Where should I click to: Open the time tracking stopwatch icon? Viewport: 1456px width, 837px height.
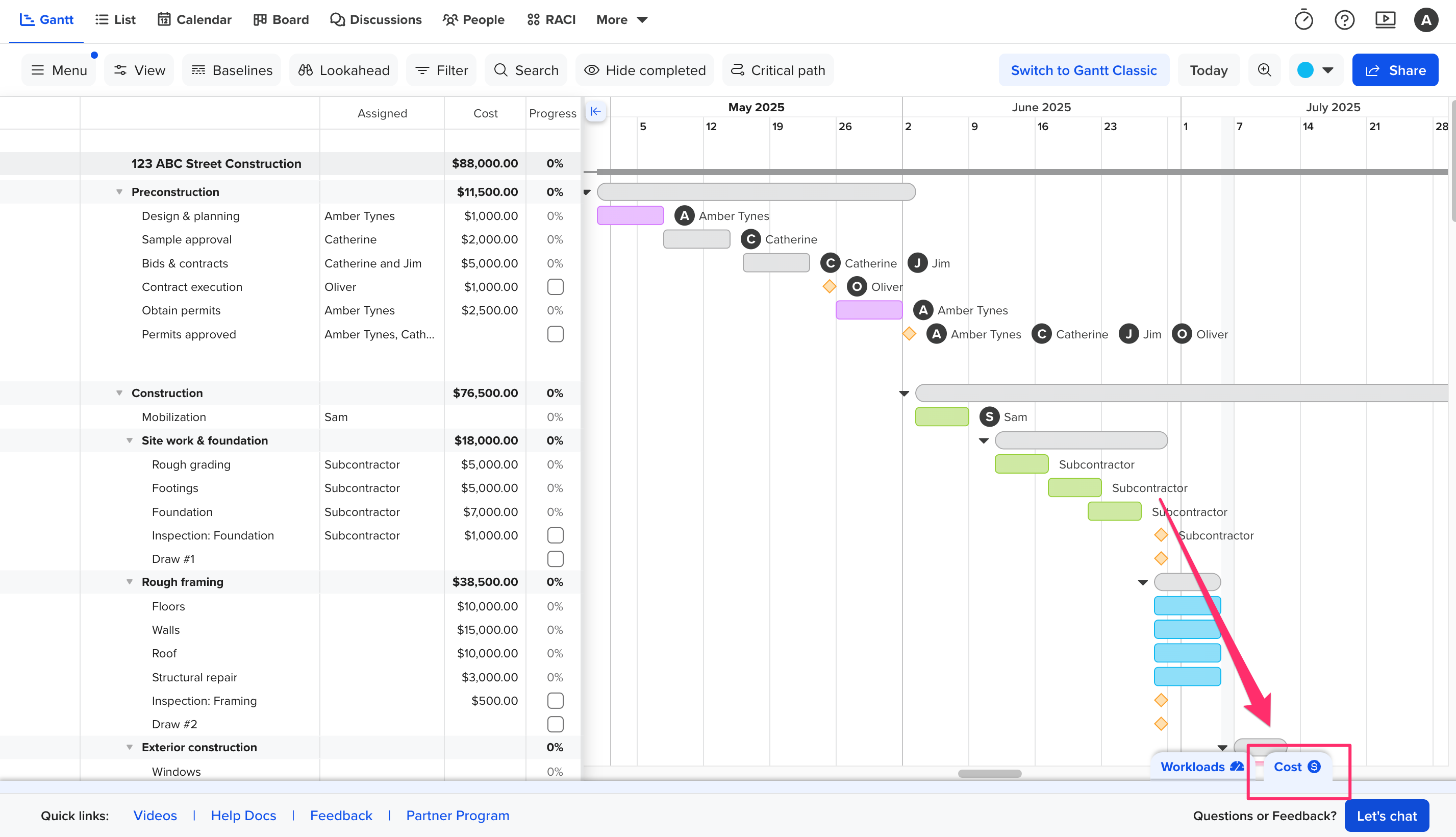click(1303, 19)
